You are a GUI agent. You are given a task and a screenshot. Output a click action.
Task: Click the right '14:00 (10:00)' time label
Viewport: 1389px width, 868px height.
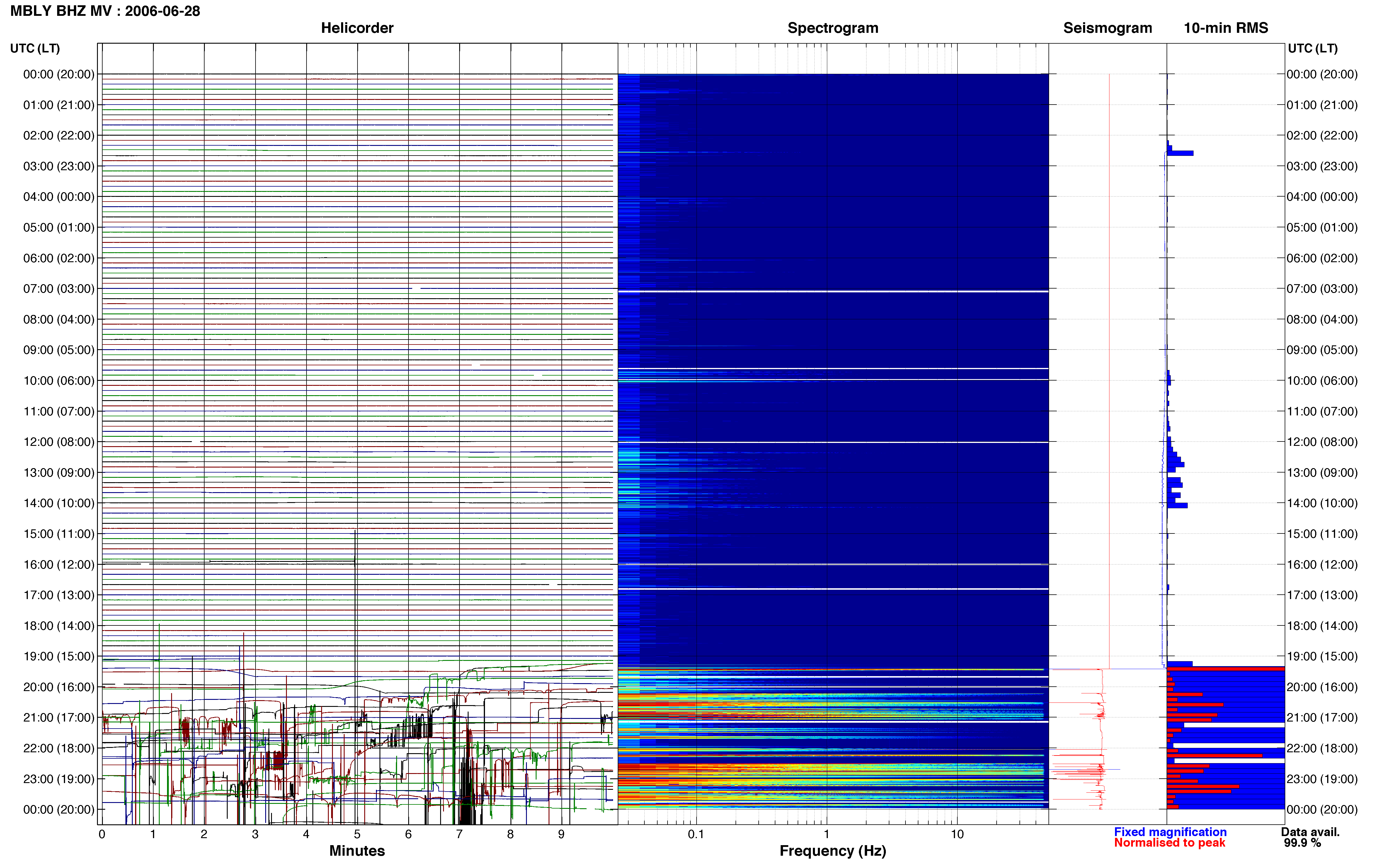tap(1322, 503)
